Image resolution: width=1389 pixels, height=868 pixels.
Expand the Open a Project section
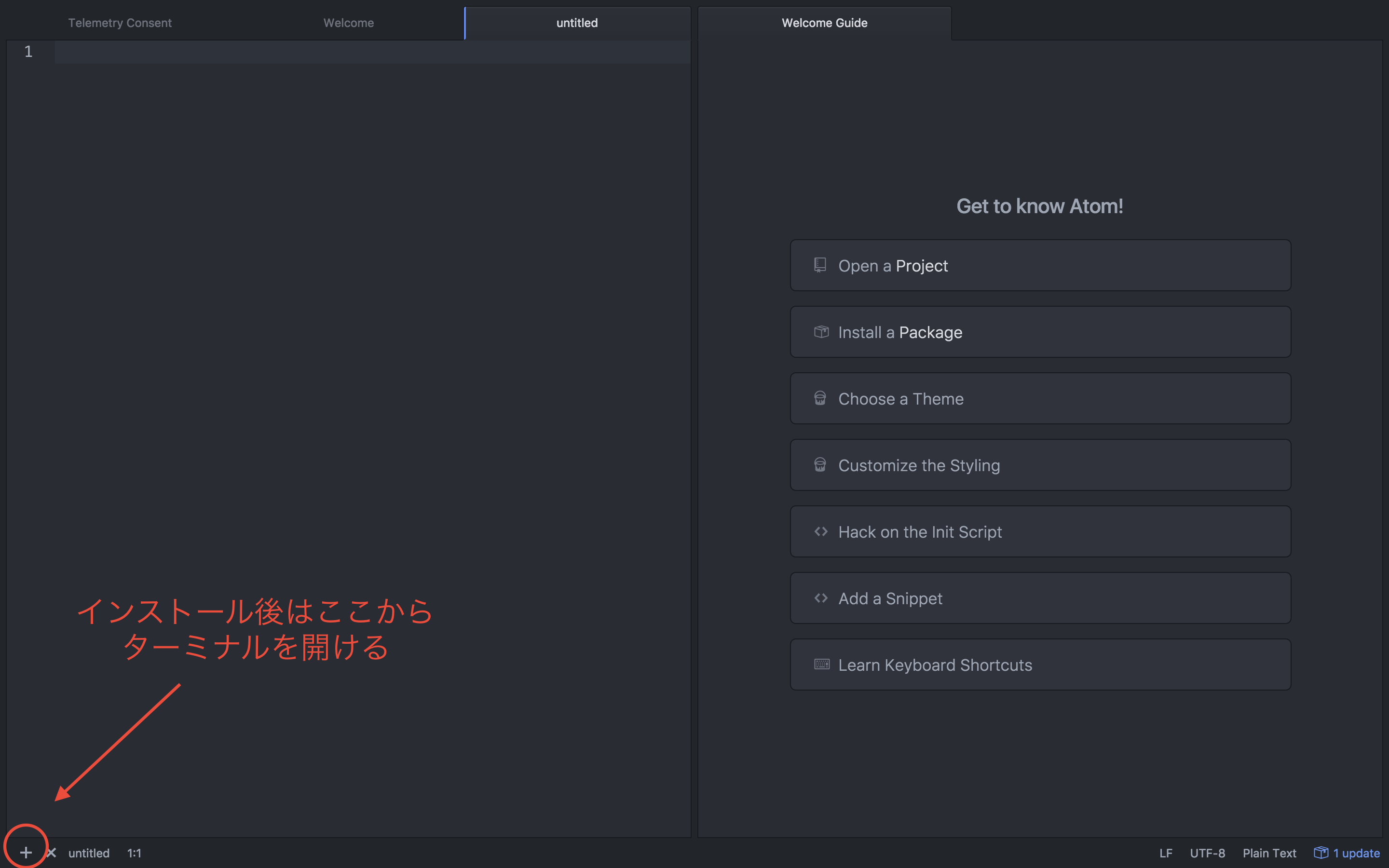pyautogui.click(x=1040, y=265)
